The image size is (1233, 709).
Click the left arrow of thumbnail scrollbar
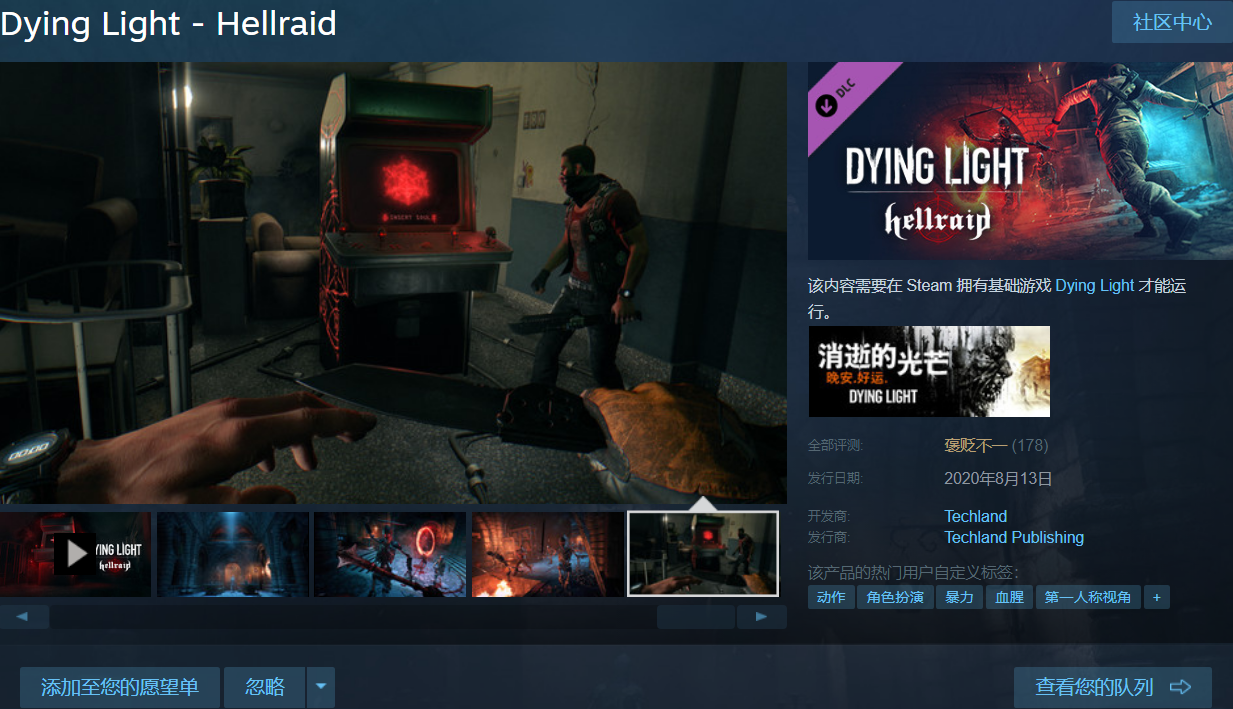click(x=25, y=617)
